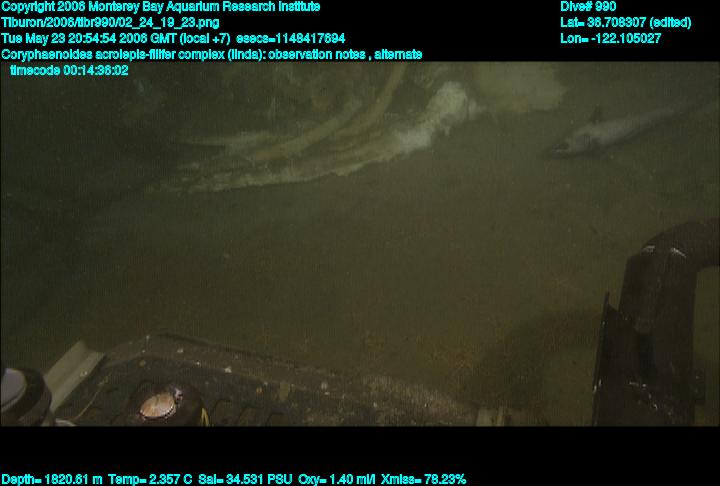Click the Depth= 1820.61 m readout
This screenshot has height=486, width=720.
50,479
